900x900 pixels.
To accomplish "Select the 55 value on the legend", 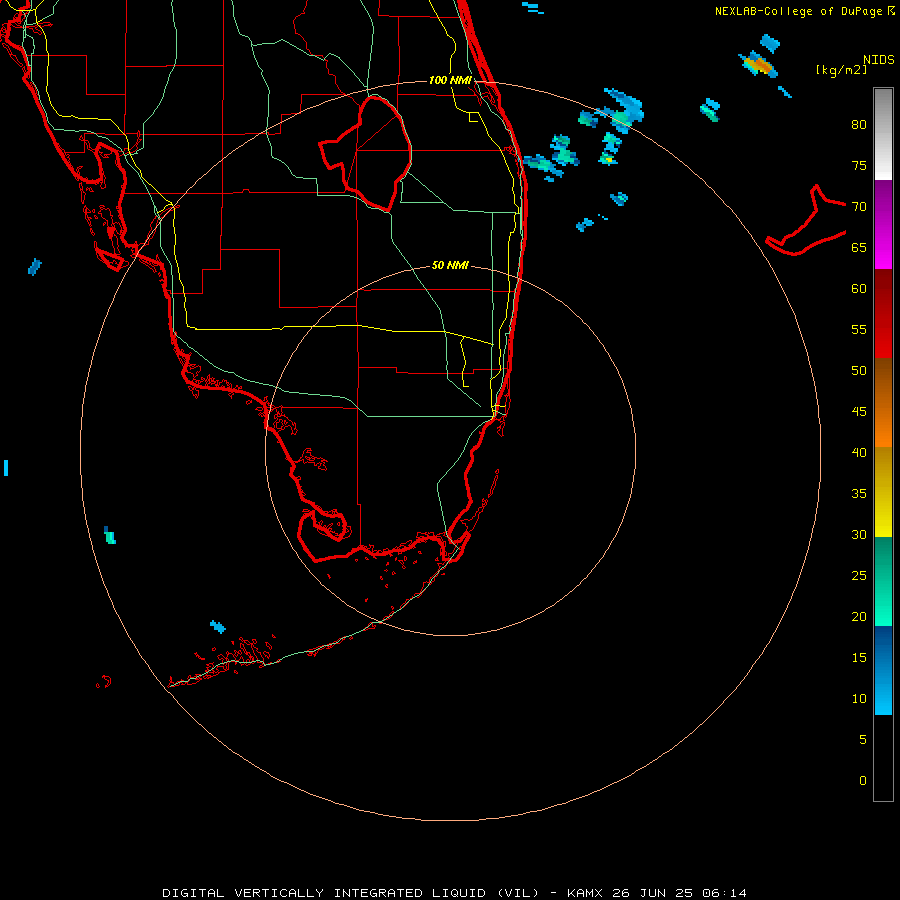I will [859, 329].
